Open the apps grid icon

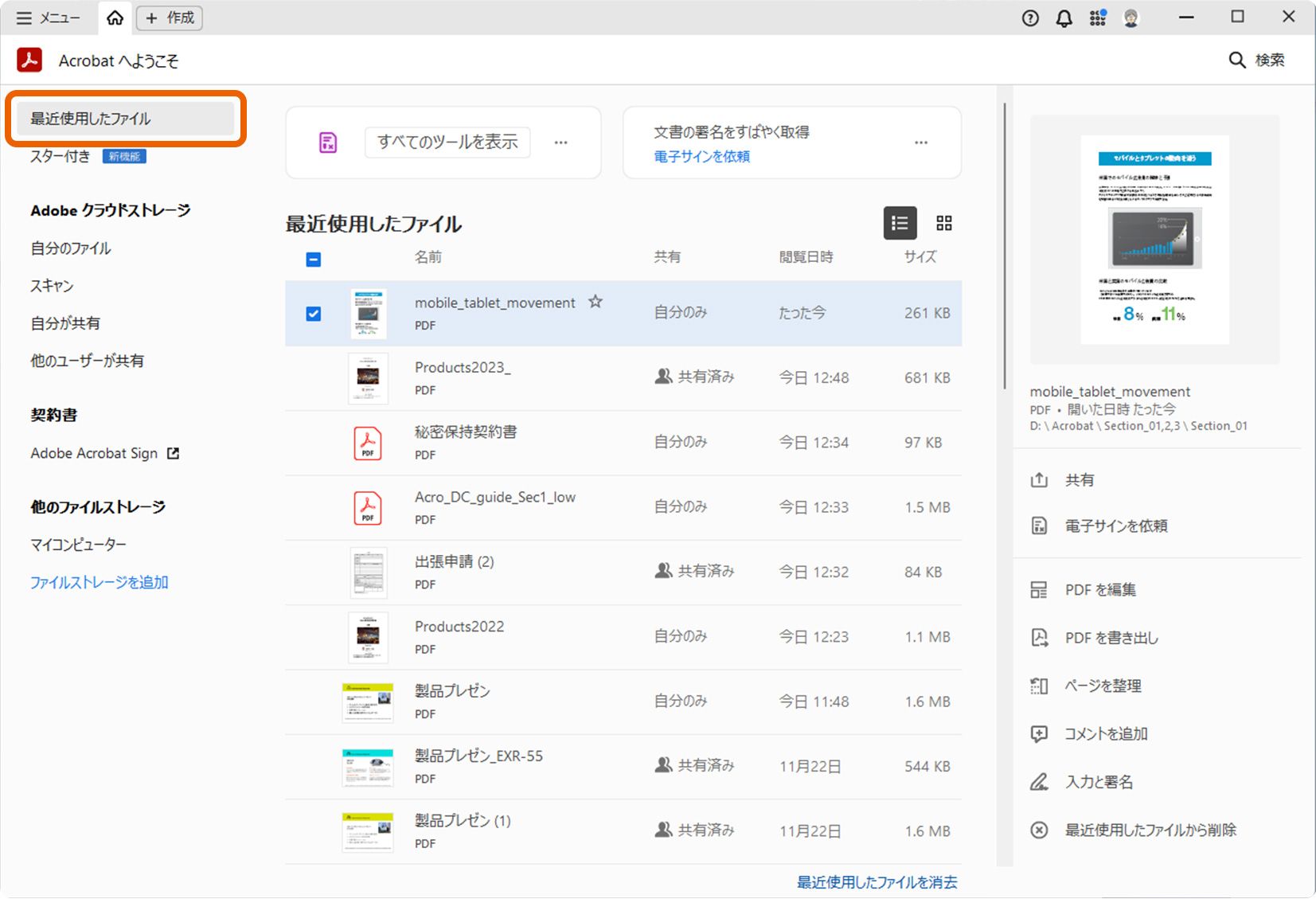[1098, 18]
